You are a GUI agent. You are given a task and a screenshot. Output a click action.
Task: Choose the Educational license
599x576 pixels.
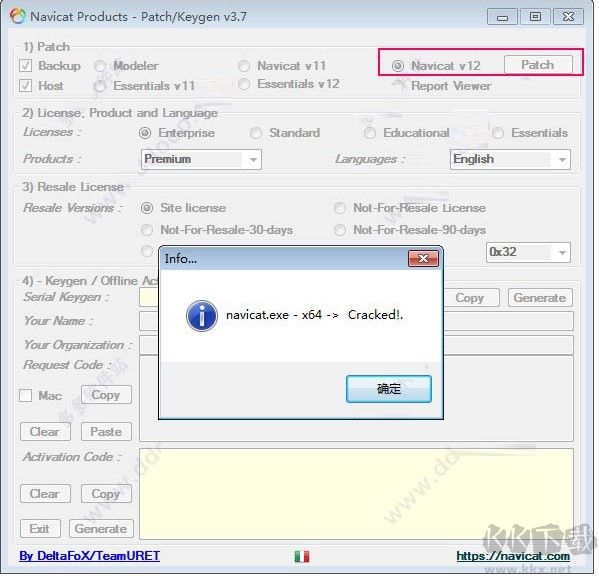370,133
